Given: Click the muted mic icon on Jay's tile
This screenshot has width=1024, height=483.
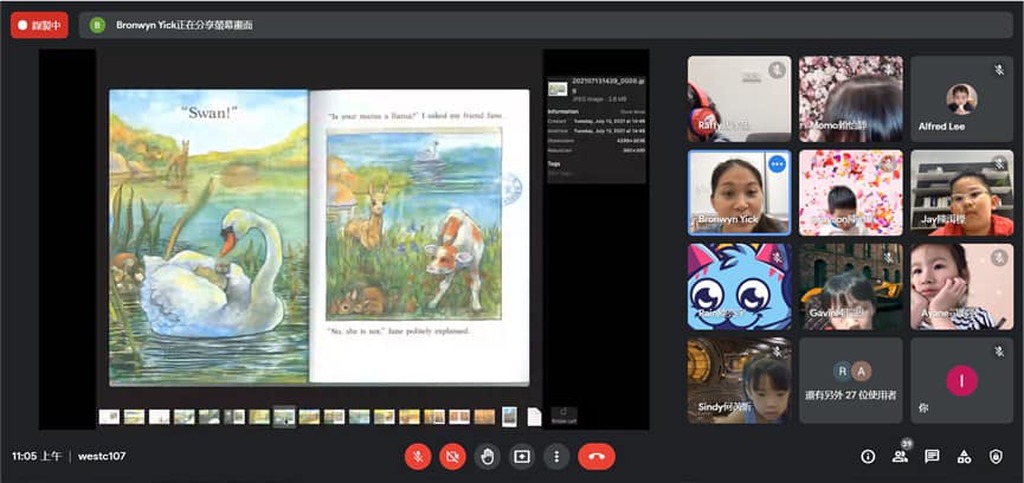Looking at the screenshot, I should 999,164.
